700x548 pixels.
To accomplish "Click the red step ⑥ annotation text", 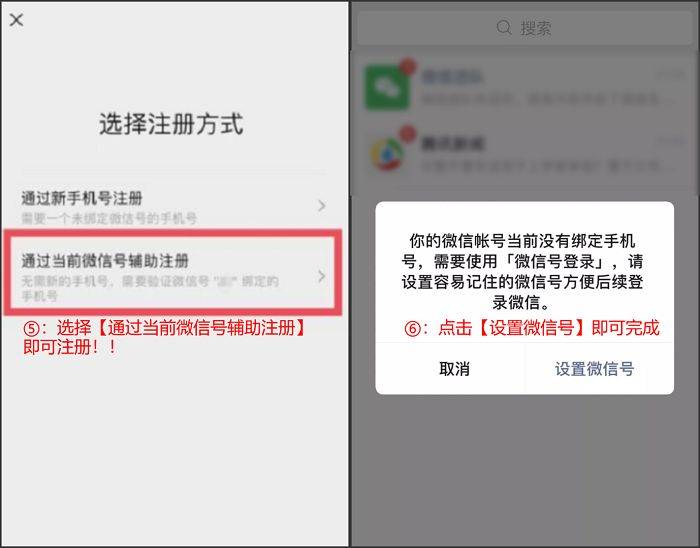I will 531,328.
